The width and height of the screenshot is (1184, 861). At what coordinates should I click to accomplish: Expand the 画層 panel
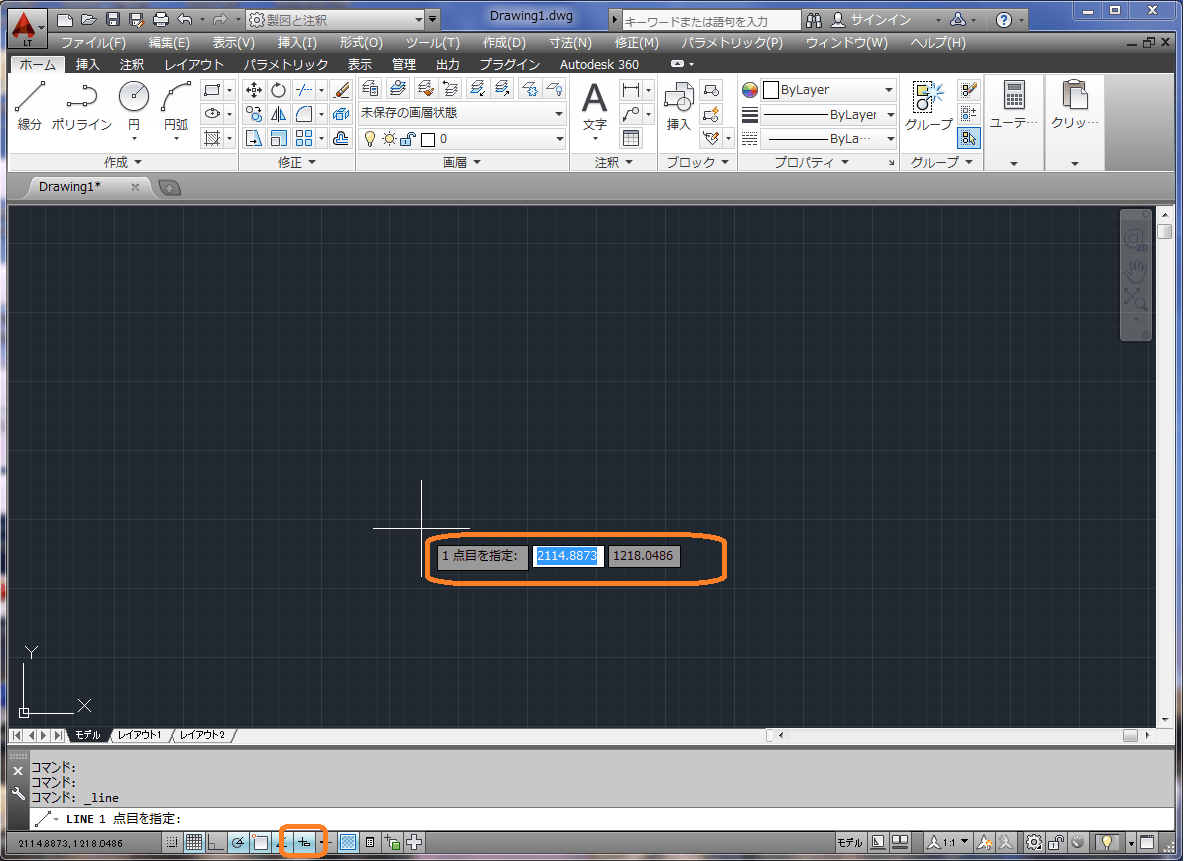461,162
